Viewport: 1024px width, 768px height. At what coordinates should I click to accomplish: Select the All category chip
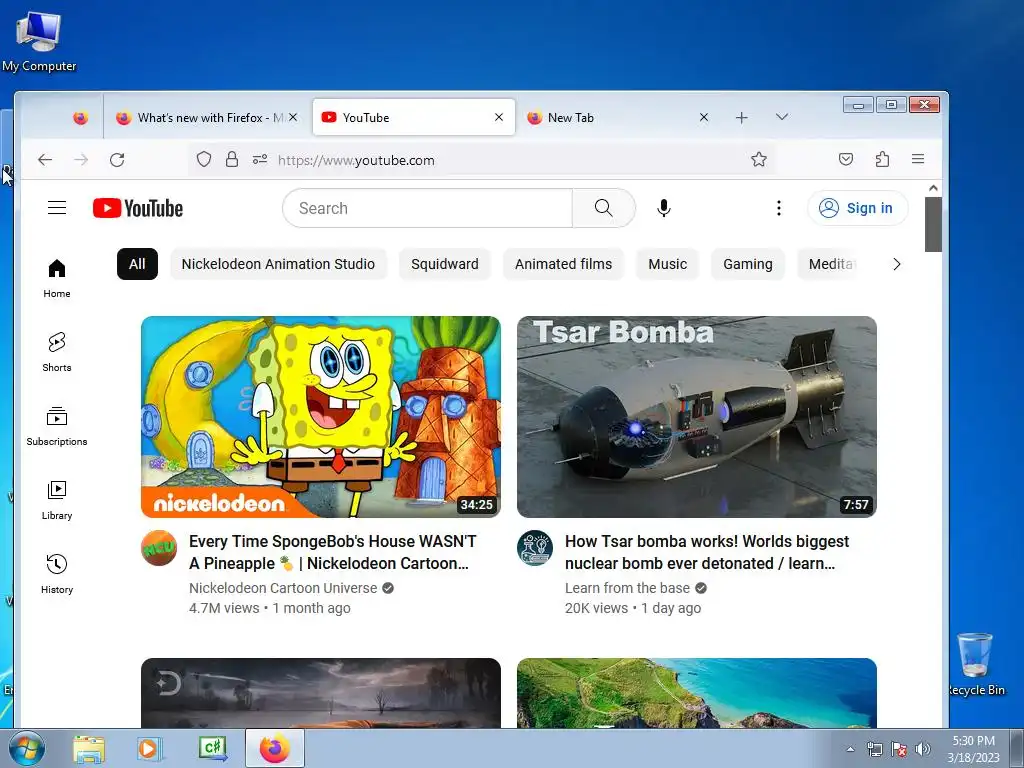pos(137,264)
